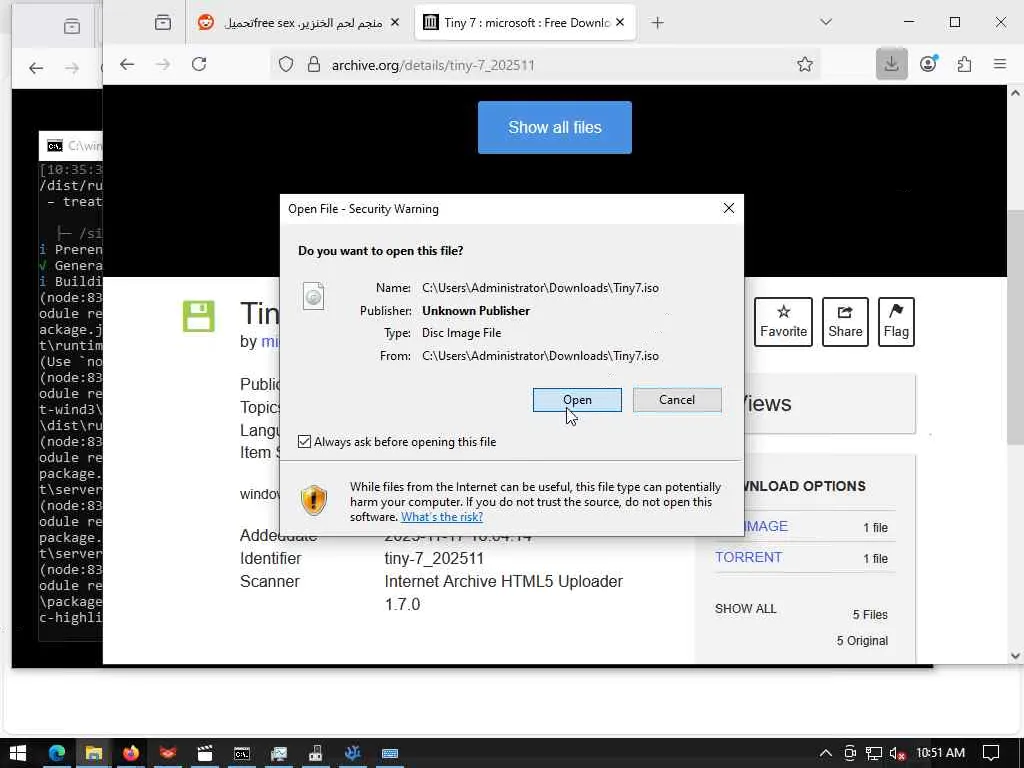
Task: Open Firefox View in front window
Action: 163,23
